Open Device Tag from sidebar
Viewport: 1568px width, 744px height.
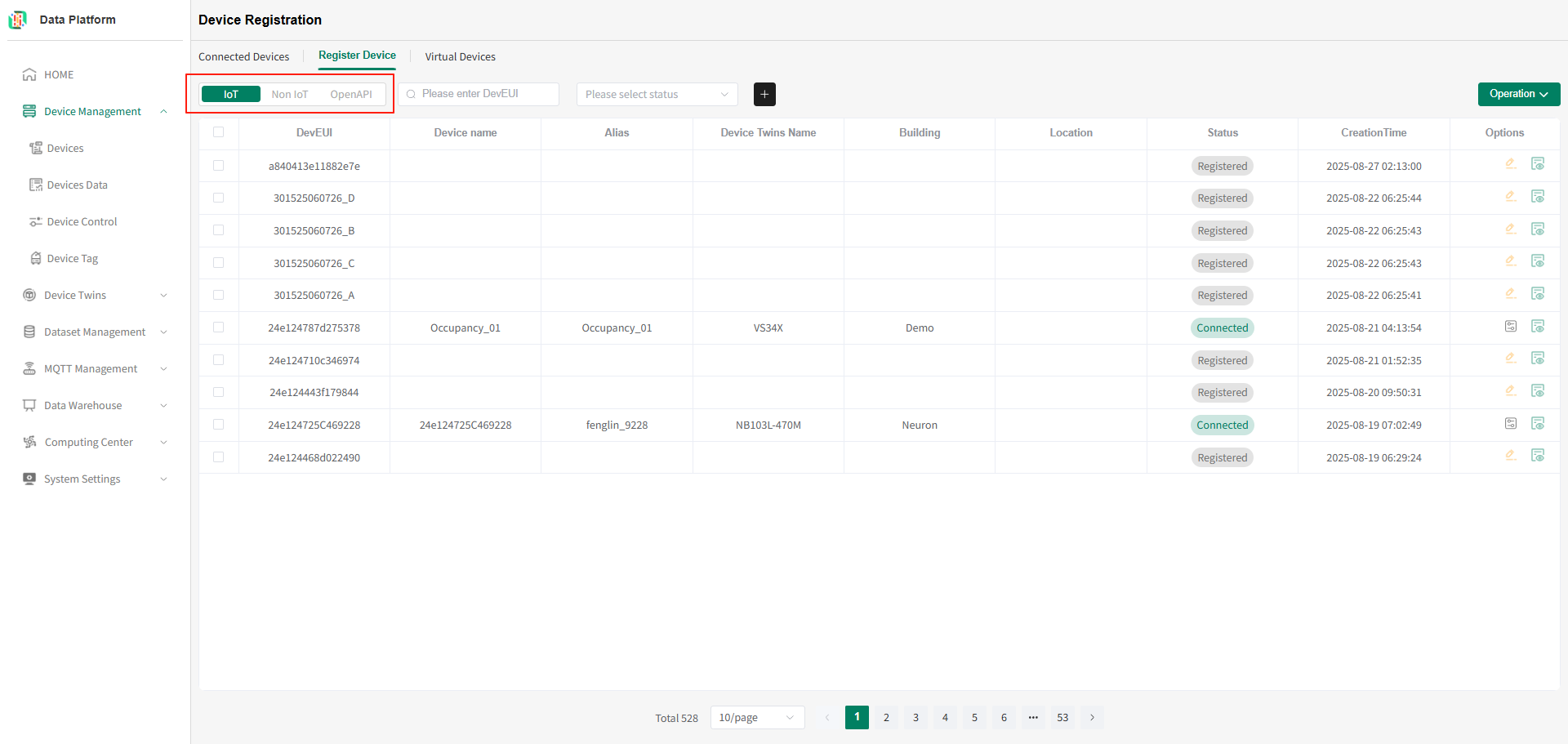click(72, 258)
